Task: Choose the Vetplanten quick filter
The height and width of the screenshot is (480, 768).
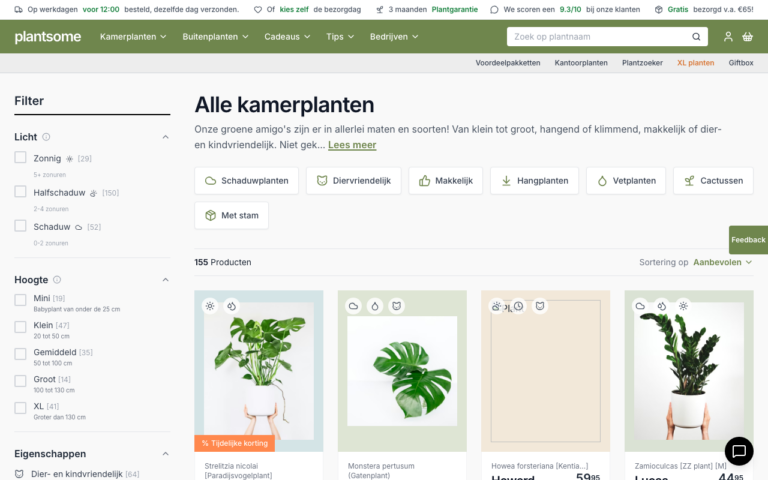Action: click(x=626, y=181)
